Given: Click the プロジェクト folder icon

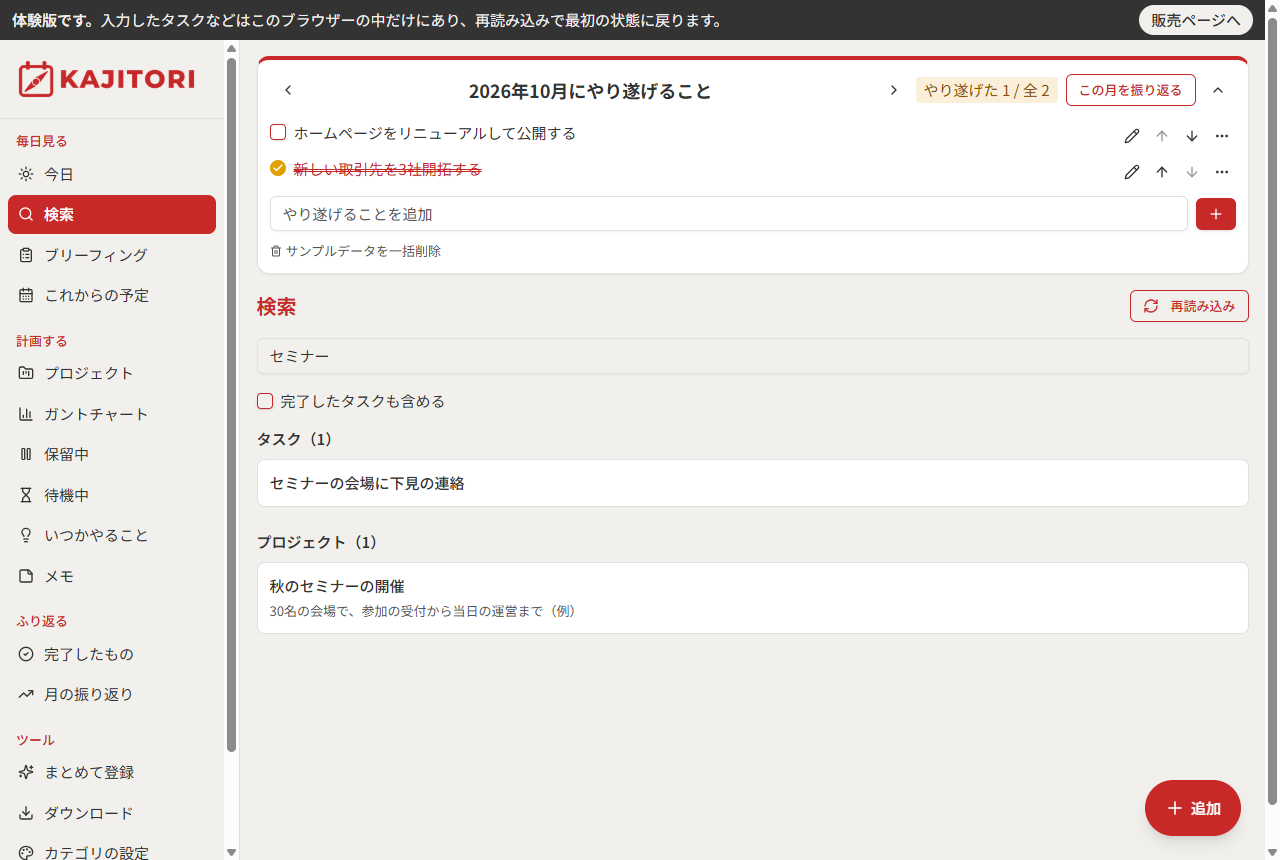Looking at the screenshot, I should [x=26, y=373].
